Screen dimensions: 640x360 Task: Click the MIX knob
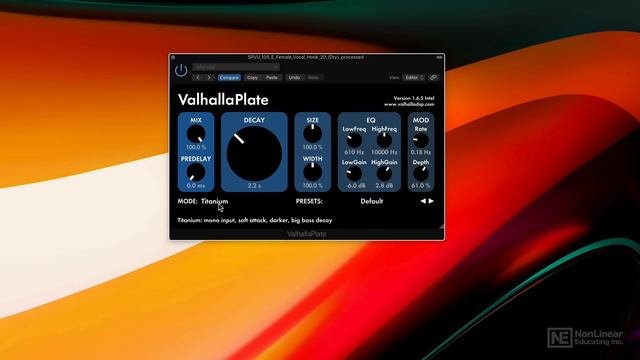196,134
